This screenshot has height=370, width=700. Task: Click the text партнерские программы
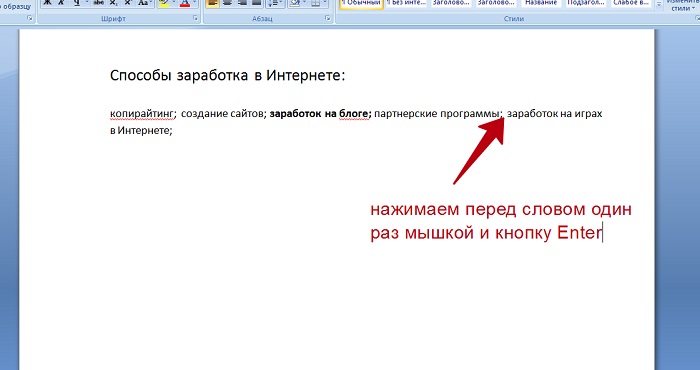tap(437, 114)
